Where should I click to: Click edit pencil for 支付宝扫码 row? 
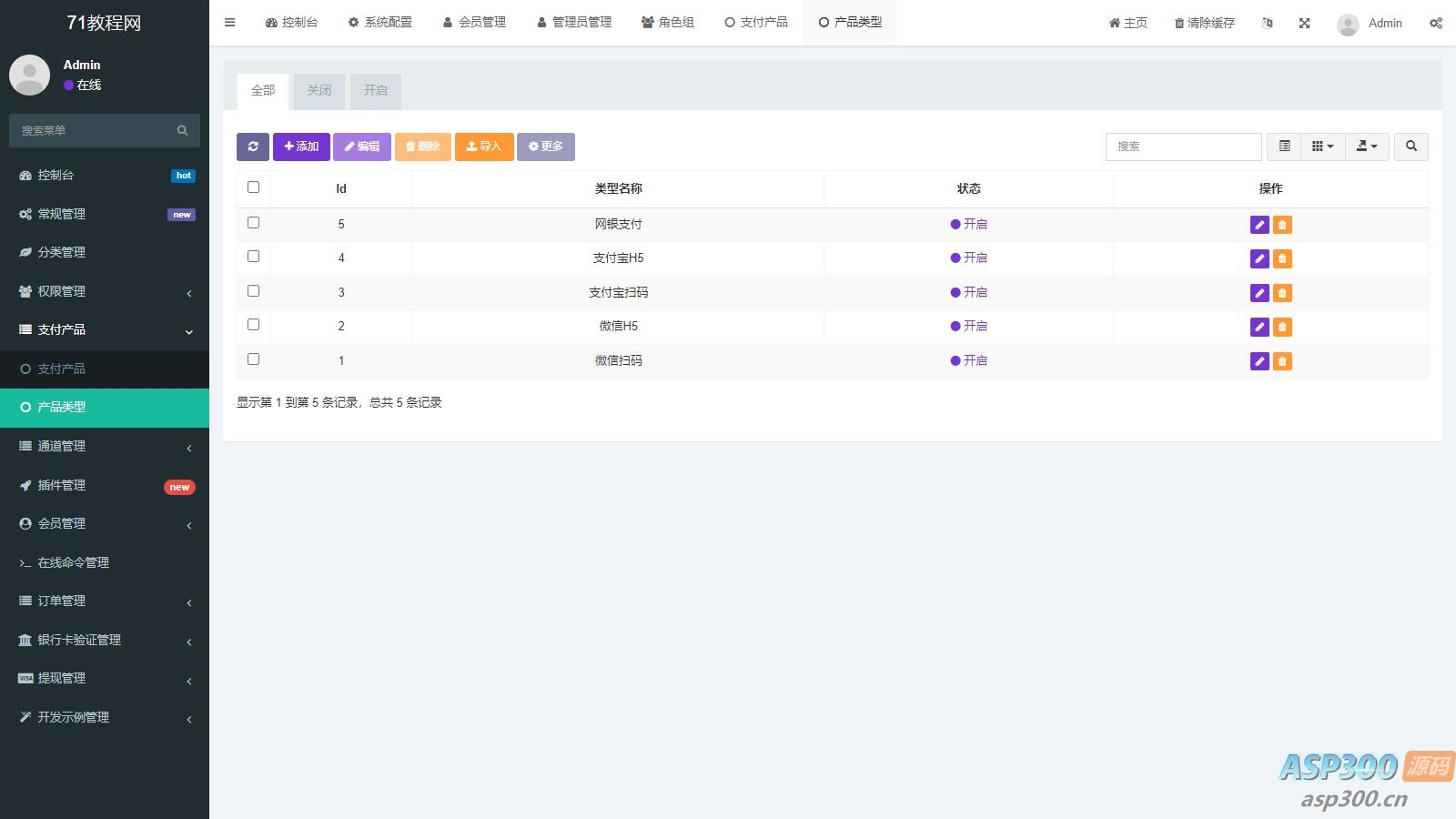pyautogui.click(x=1259, y=293)
